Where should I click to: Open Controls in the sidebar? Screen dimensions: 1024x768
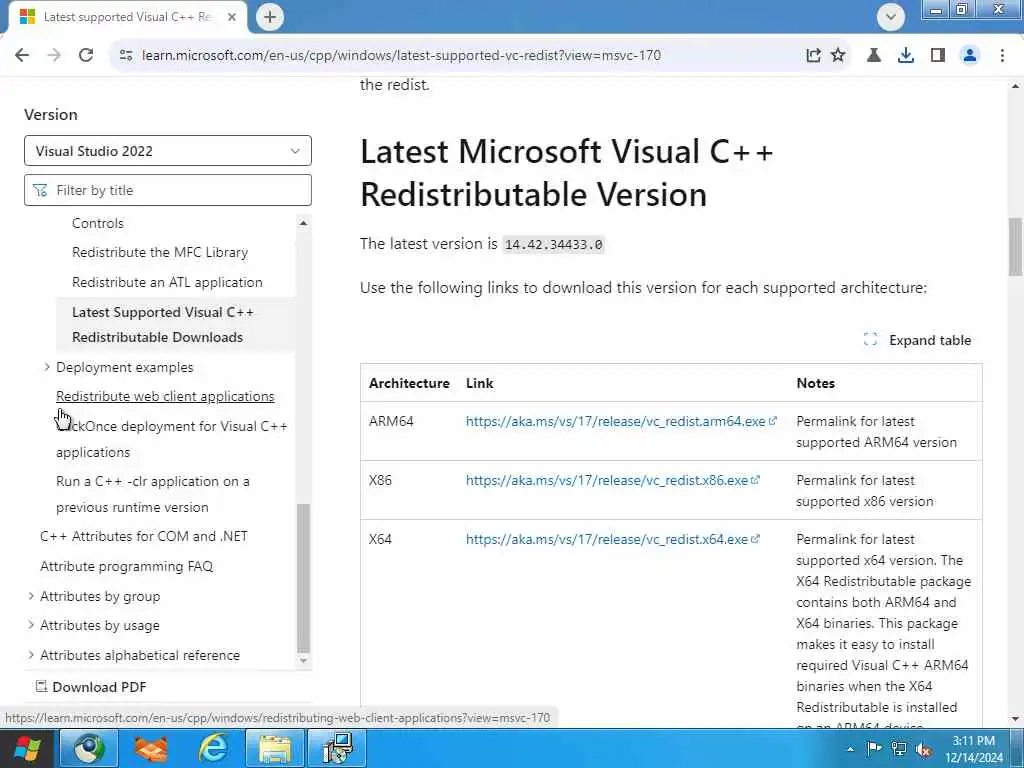pos(98,223)
